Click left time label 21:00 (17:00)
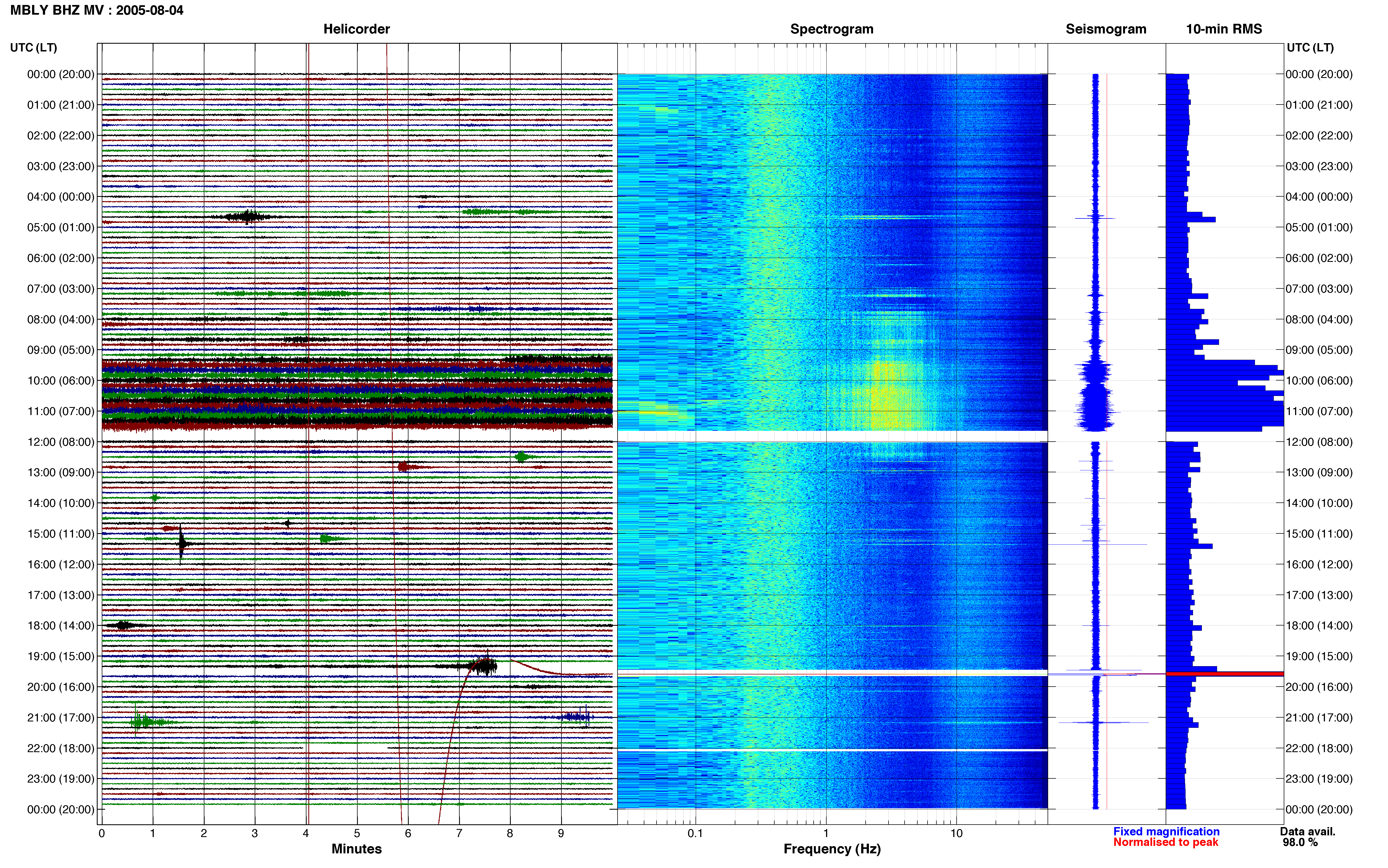The height and width of the screenshot is (868, 1388). click(x=61, y=718)
